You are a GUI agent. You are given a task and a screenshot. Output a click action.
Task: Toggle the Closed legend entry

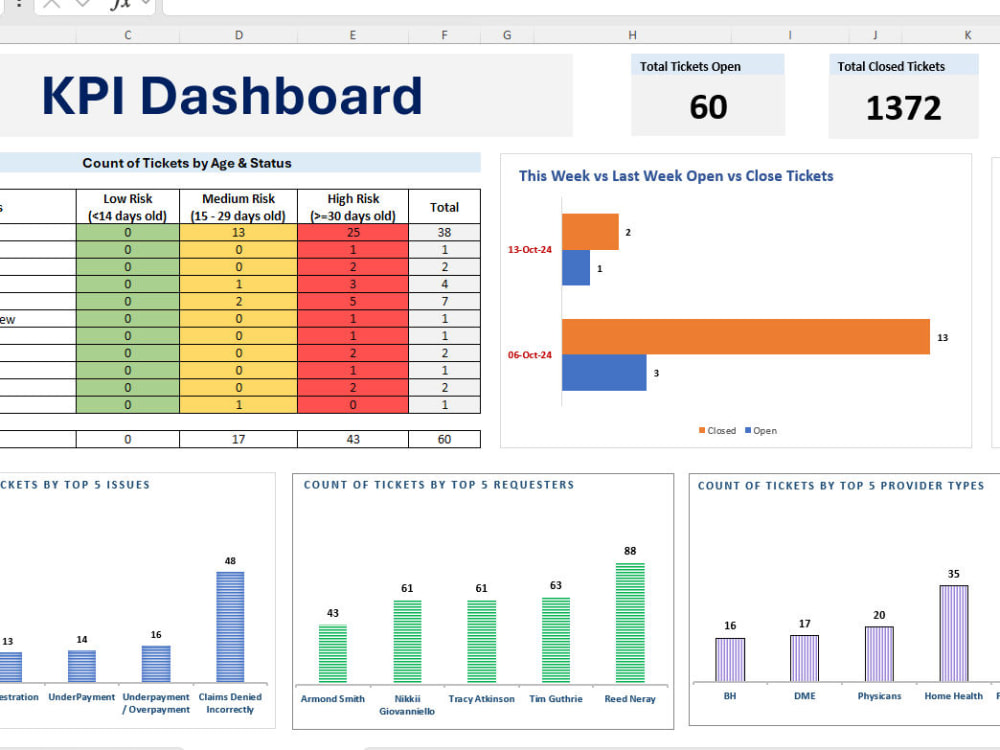[x=720, y=430]
